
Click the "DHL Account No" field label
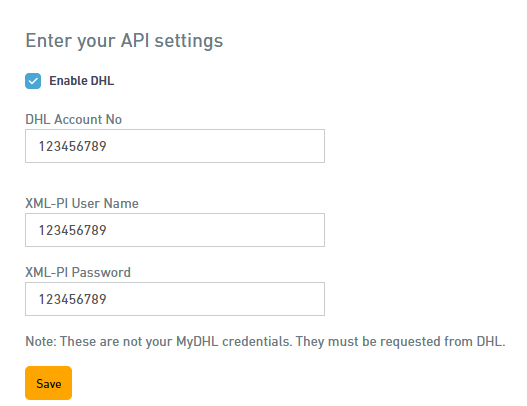coord(74,119)
